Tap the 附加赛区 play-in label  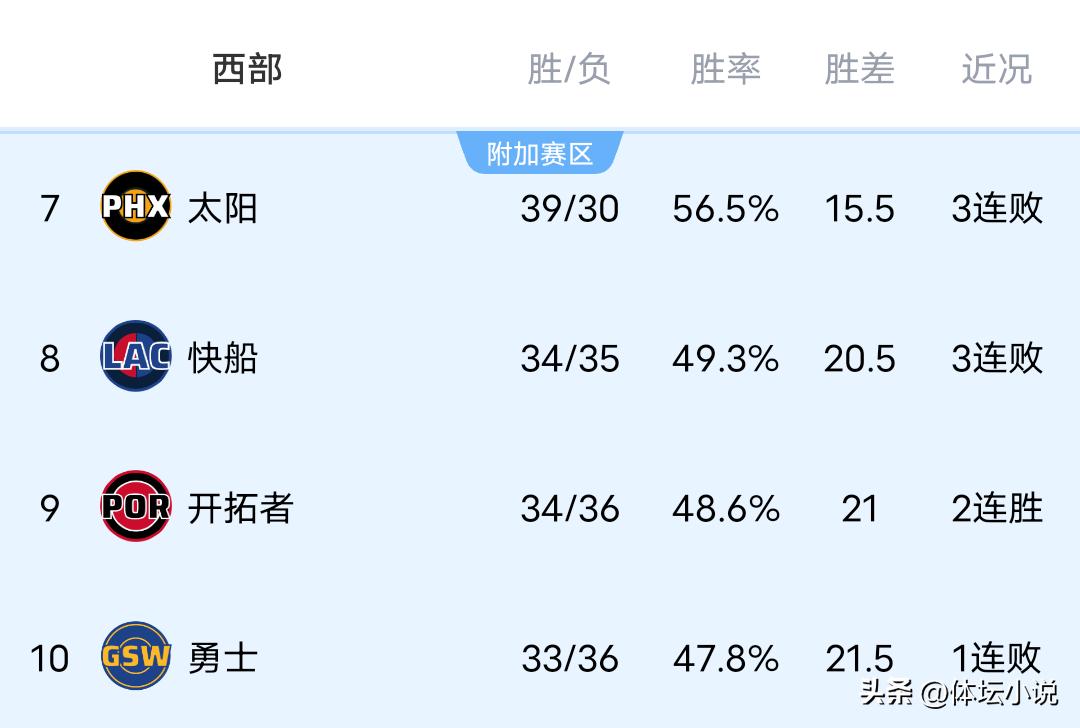(x=540, y=153)
